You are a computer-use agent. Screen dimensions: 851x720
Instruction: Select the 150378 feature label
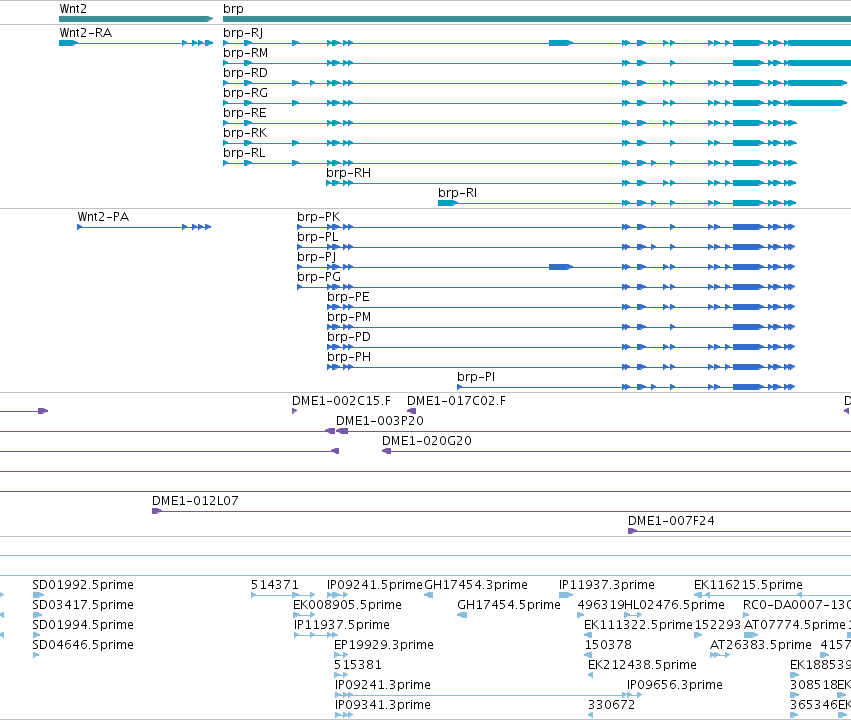pyautogui.click(x=608, y=645)
